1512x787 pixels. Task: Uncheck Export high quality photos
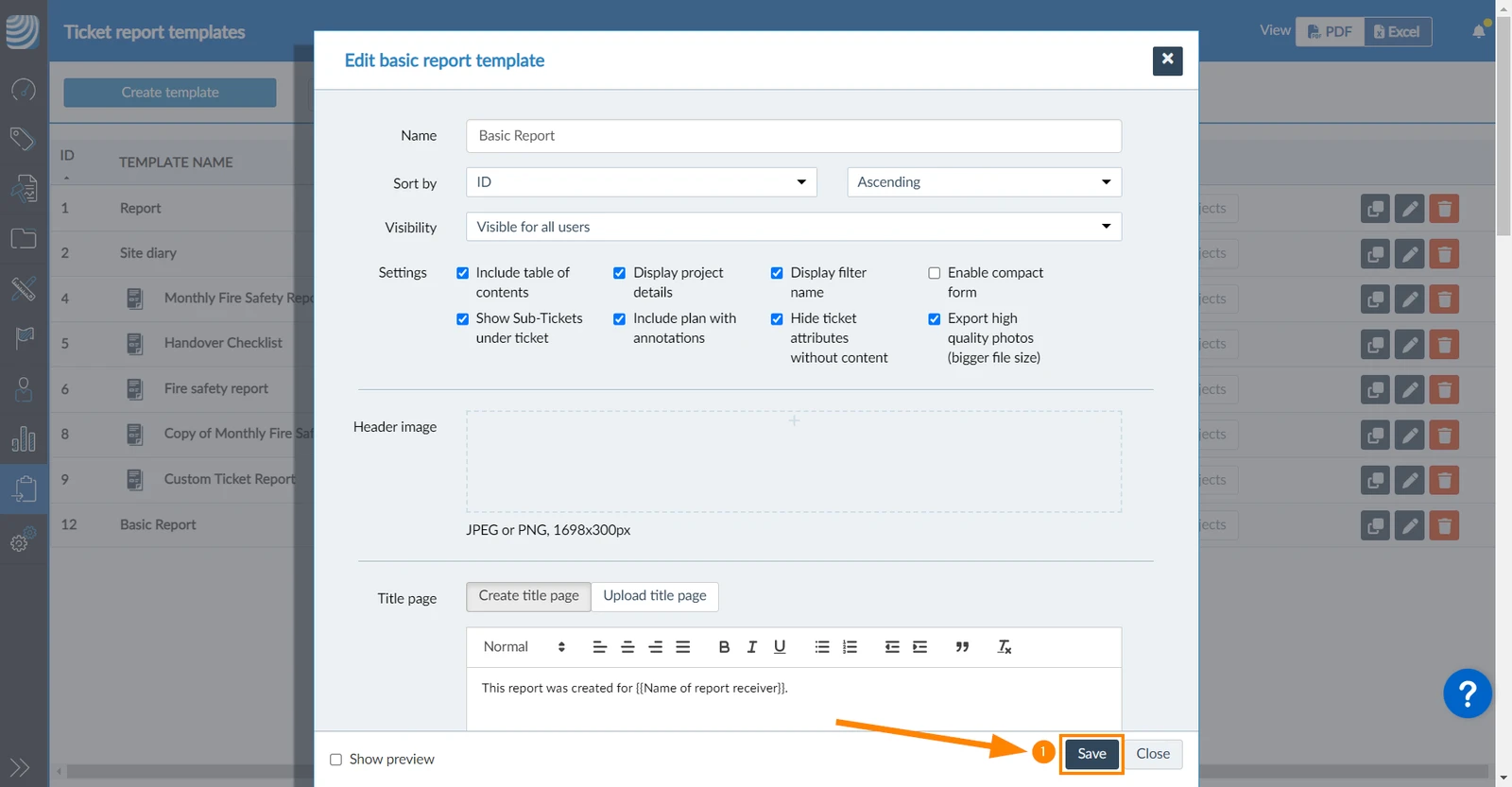click(x=935, y=319)
